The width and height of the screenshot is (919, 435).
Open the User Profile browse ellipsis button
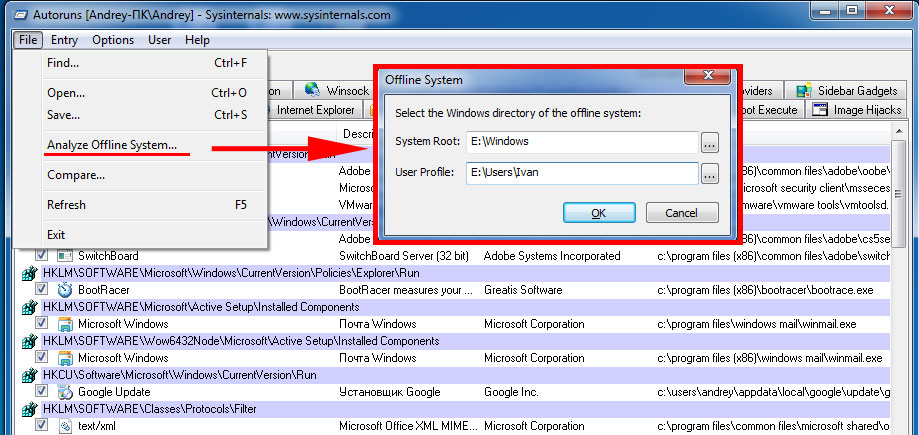click(709, 174)
